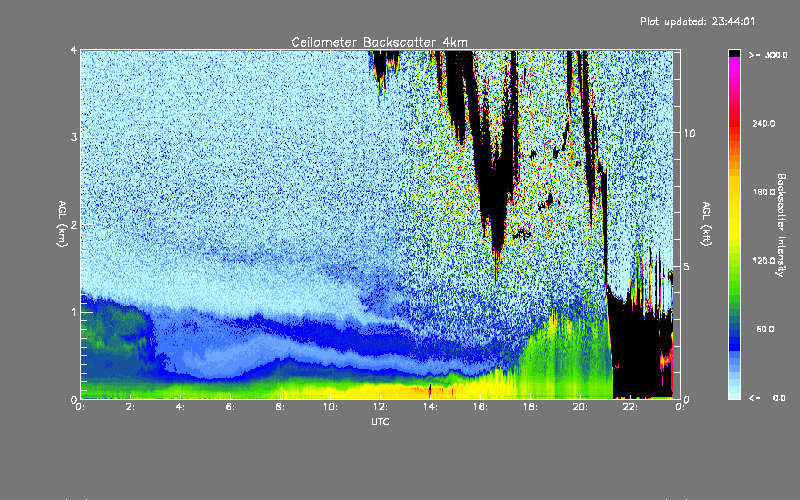Click the "<= 0.0" colorbar value

[768, 398]
